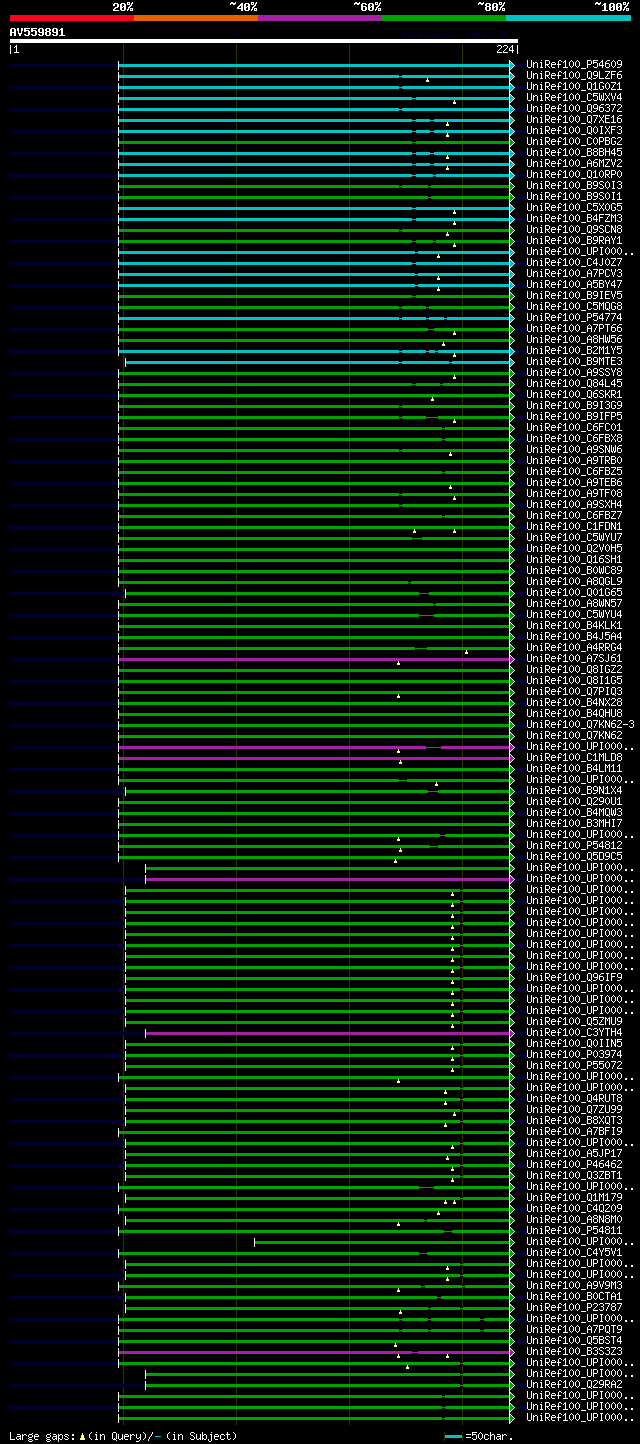The width and height of the screenshot is (640, 1444).
Task: Click UniRef100_A8QGL9 label
Action: click(x=574, y=582)
